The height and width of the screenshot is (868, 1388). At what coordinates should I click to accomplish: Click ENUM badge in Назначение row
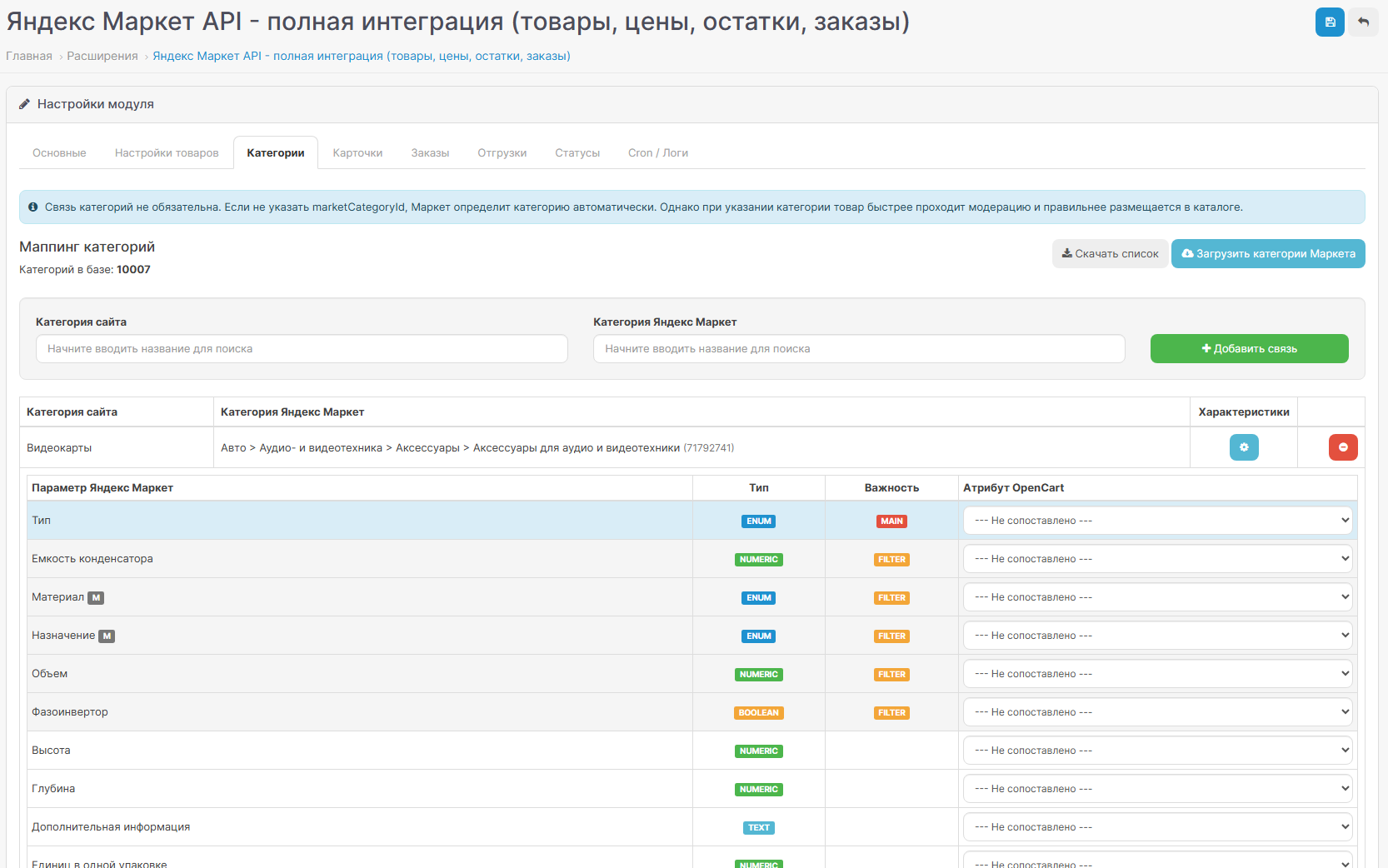pos(759,636)
